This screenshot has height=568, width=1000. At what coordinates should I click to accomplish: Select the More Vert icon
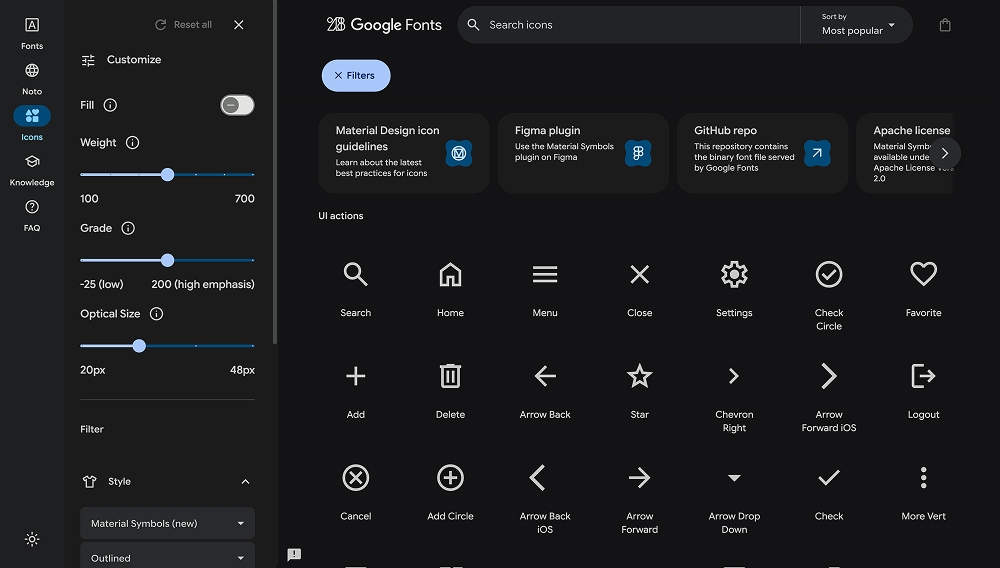(923, 477)
